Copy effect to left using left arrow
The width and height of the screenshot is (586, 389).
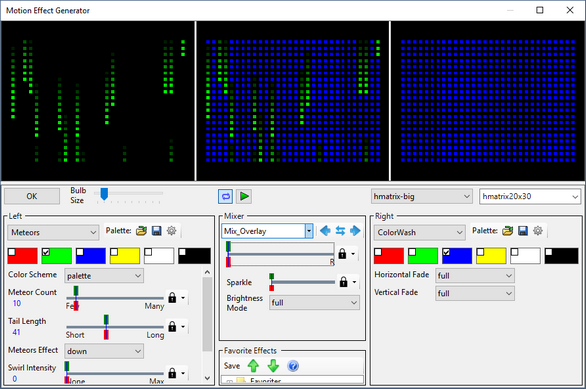(326, 231)
